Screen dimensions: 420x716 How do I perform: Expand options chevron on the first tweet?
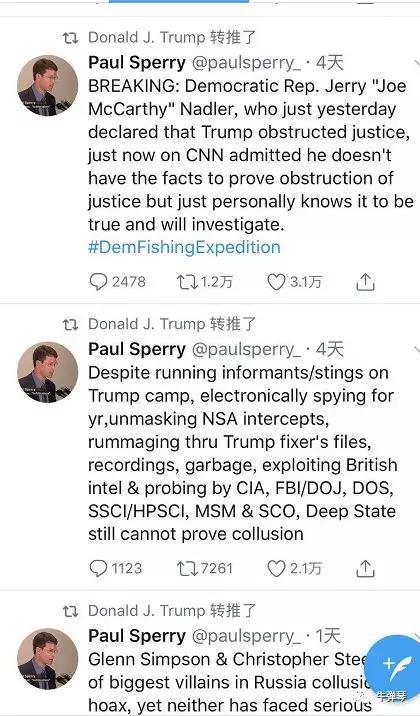(x=416, y=63)
